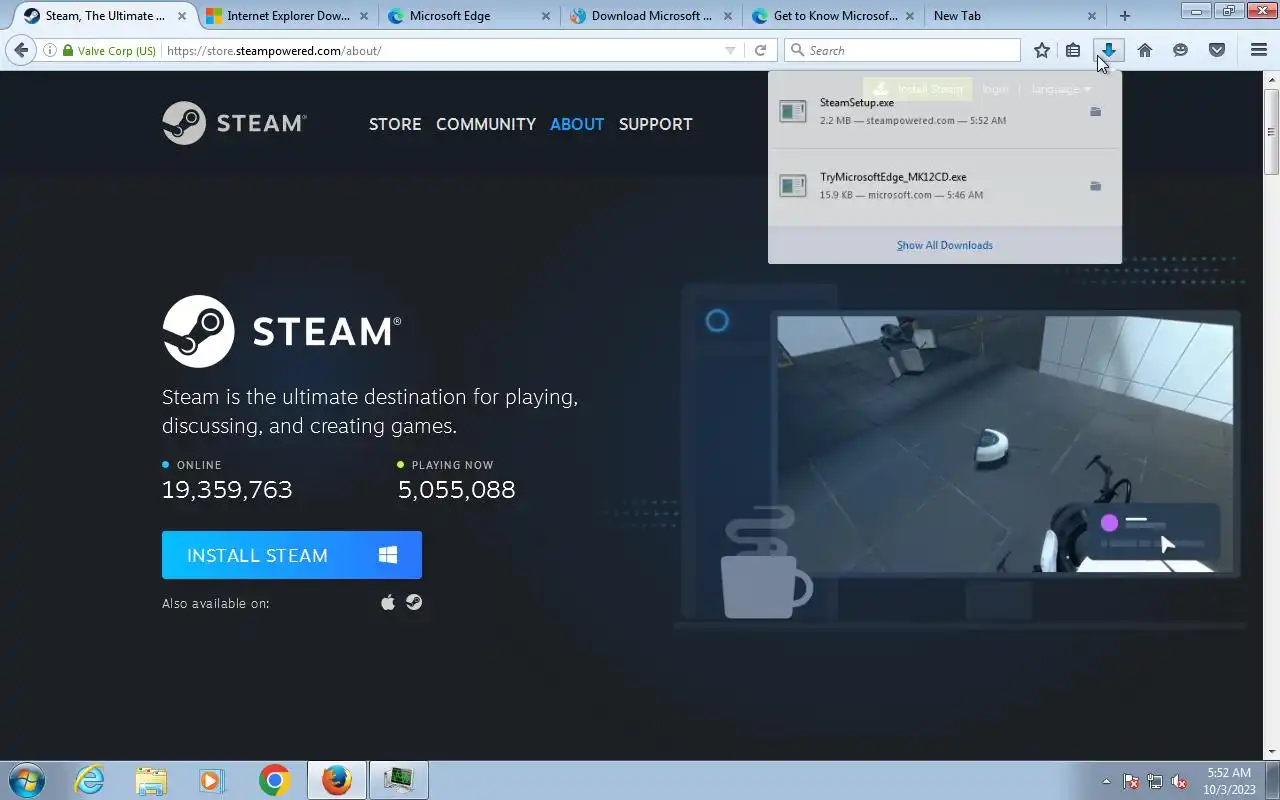Click the PLAYING NOW count 5,055,088

point(457,490)
